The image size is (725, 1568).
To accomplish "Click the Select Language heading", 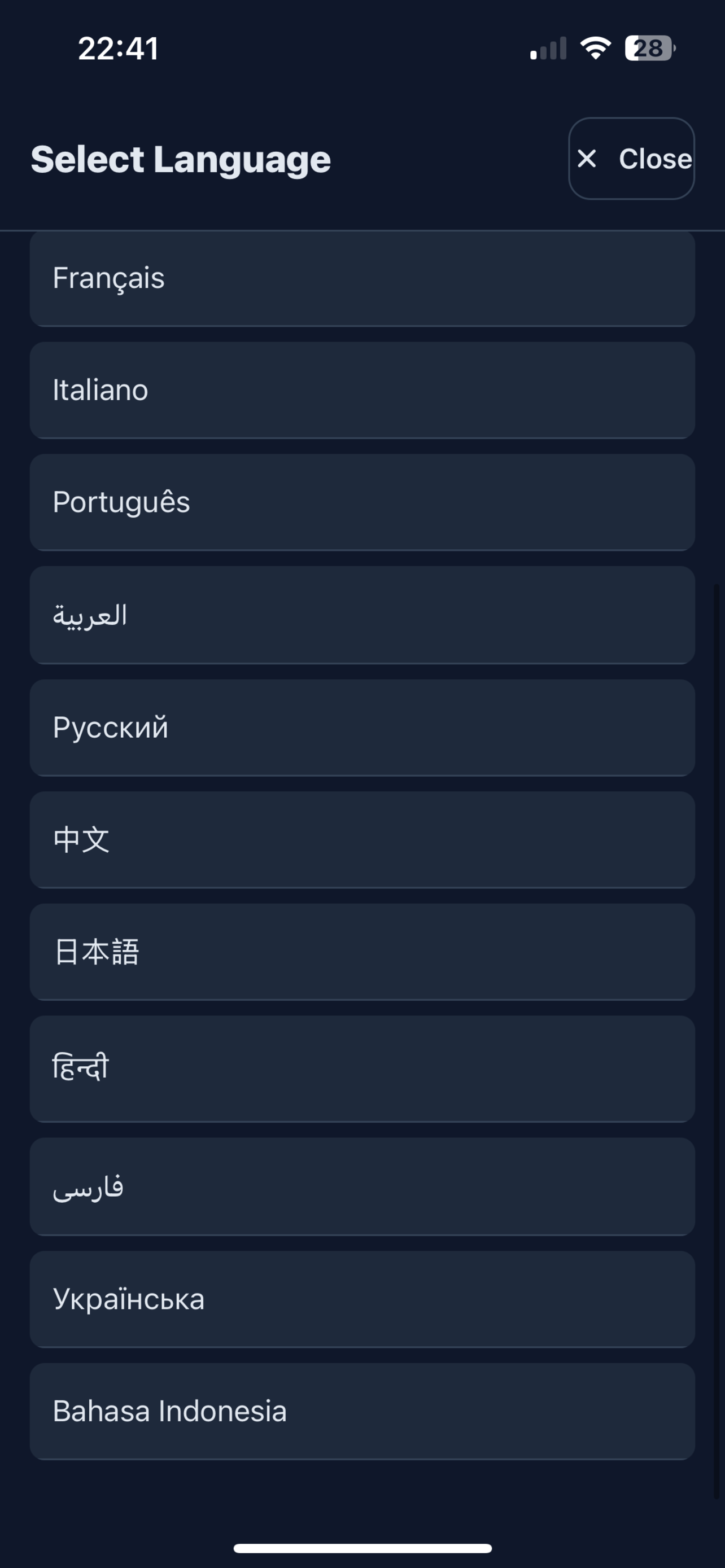I will click(181, 160).
